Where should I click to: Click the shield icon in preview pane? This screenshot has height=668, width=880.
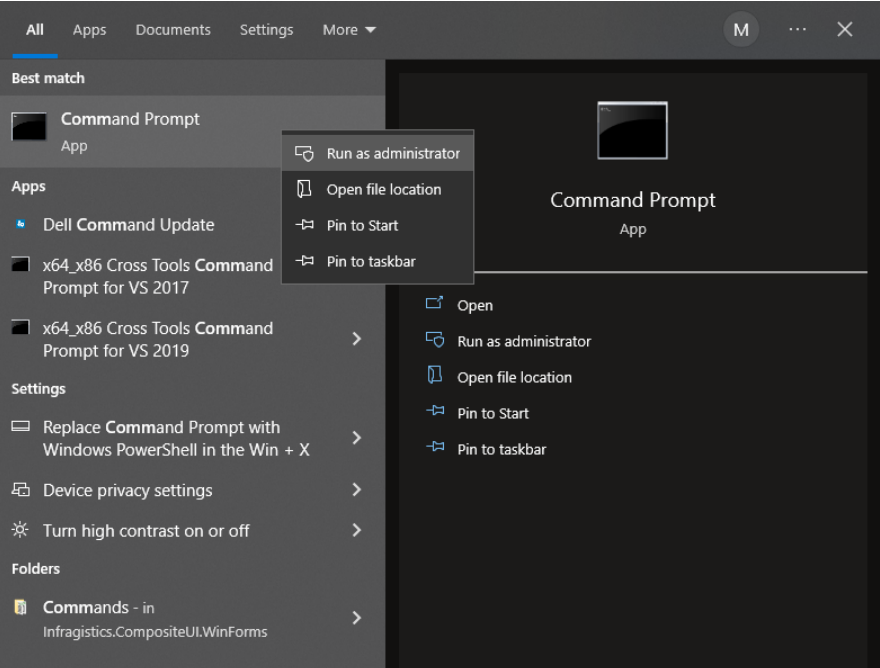(x=435, y=340)
